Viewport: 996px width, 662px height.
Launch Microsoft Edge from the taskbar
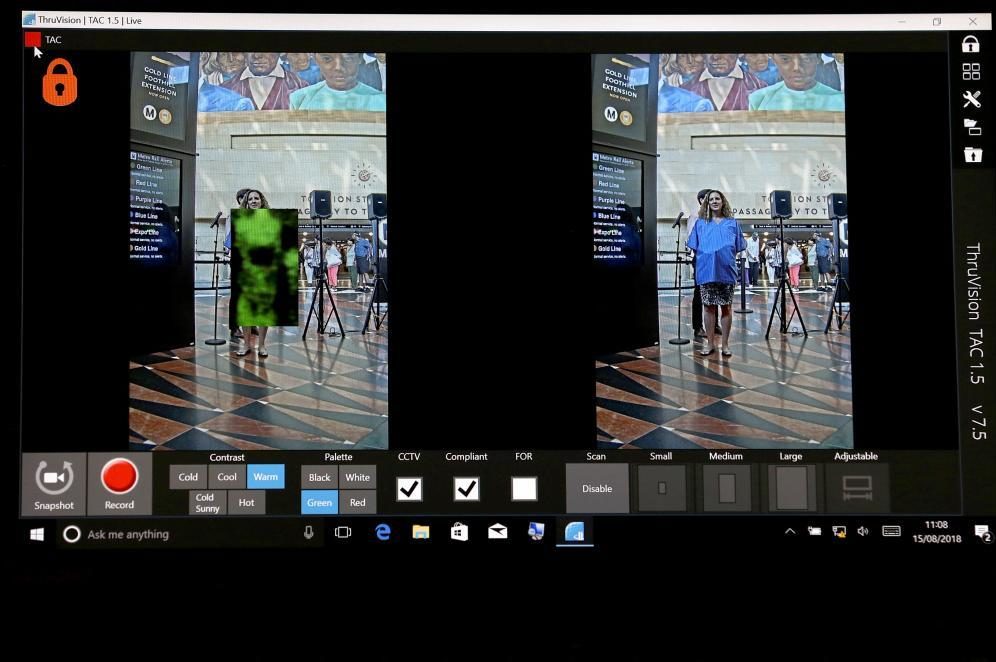pyautogui.click(x=382, y=532)
